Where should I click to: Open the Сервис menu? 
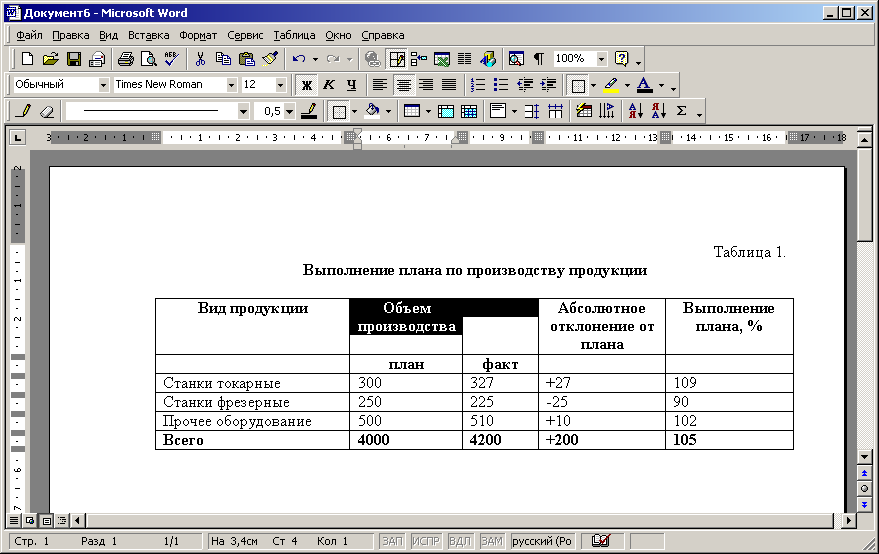(245, 35)
